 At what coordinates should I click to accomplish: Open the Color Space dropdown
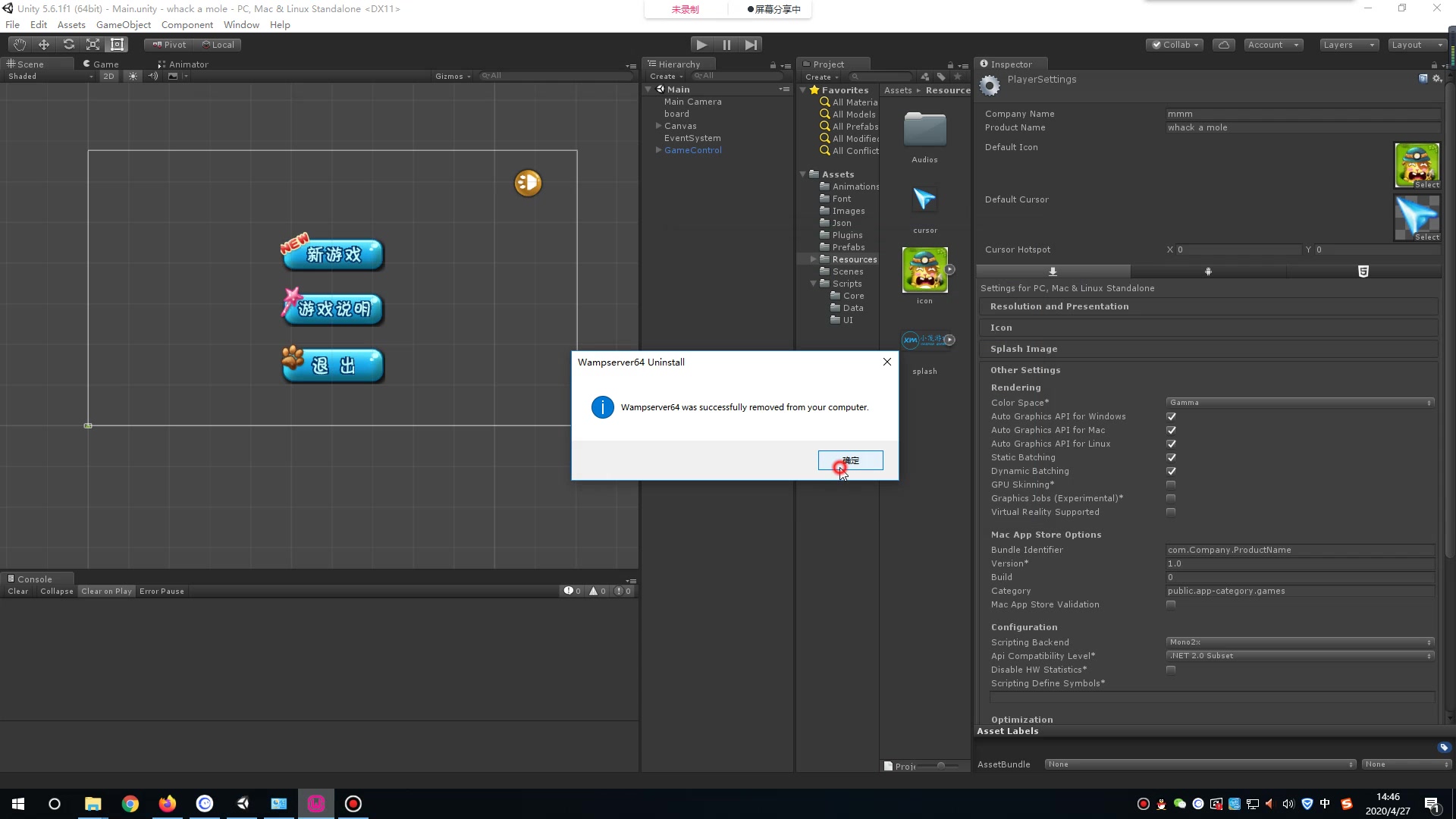click(1299, 403)
